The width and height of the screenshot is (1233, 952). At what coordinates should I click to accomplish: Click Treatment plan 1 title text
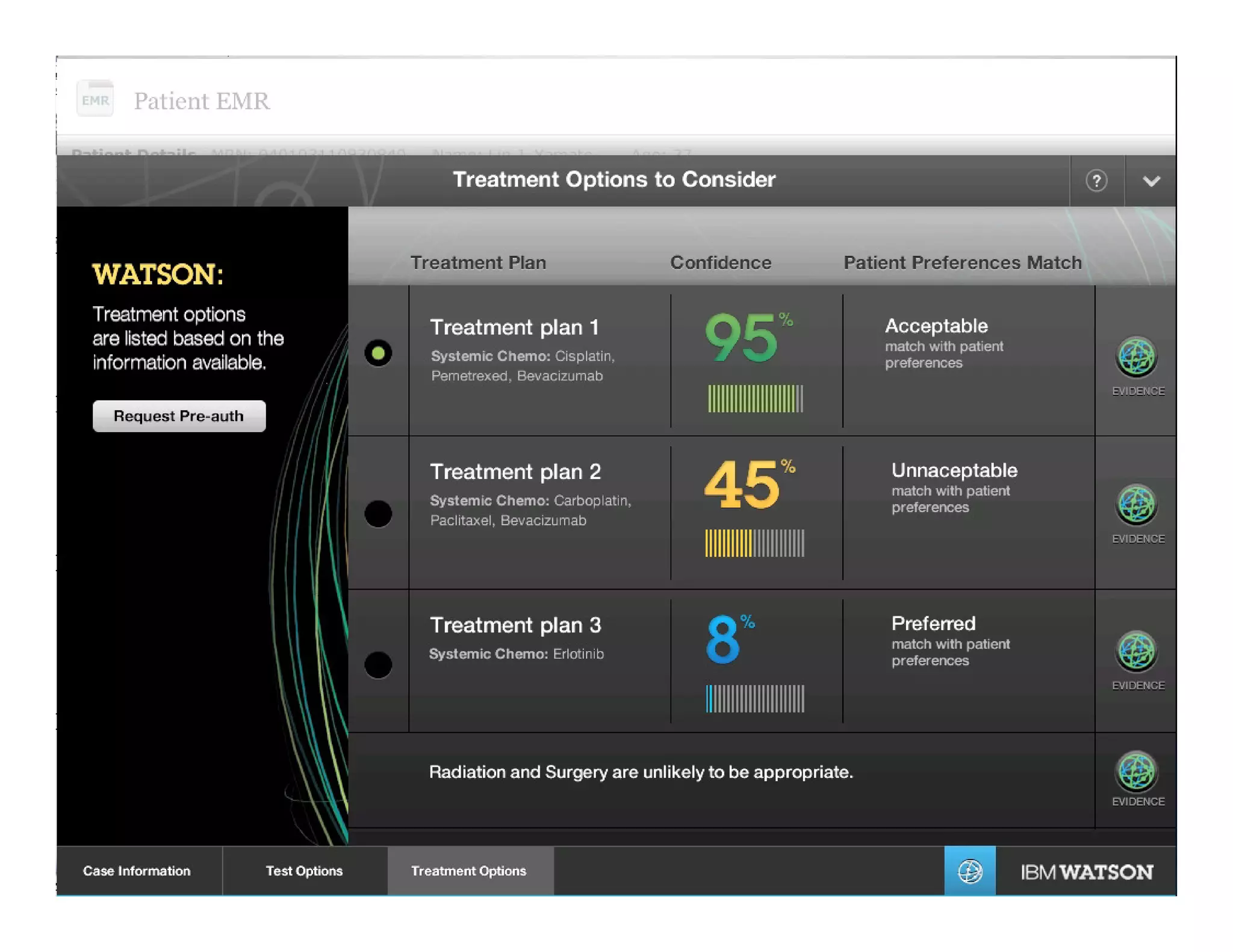click(x=514, y=327)
